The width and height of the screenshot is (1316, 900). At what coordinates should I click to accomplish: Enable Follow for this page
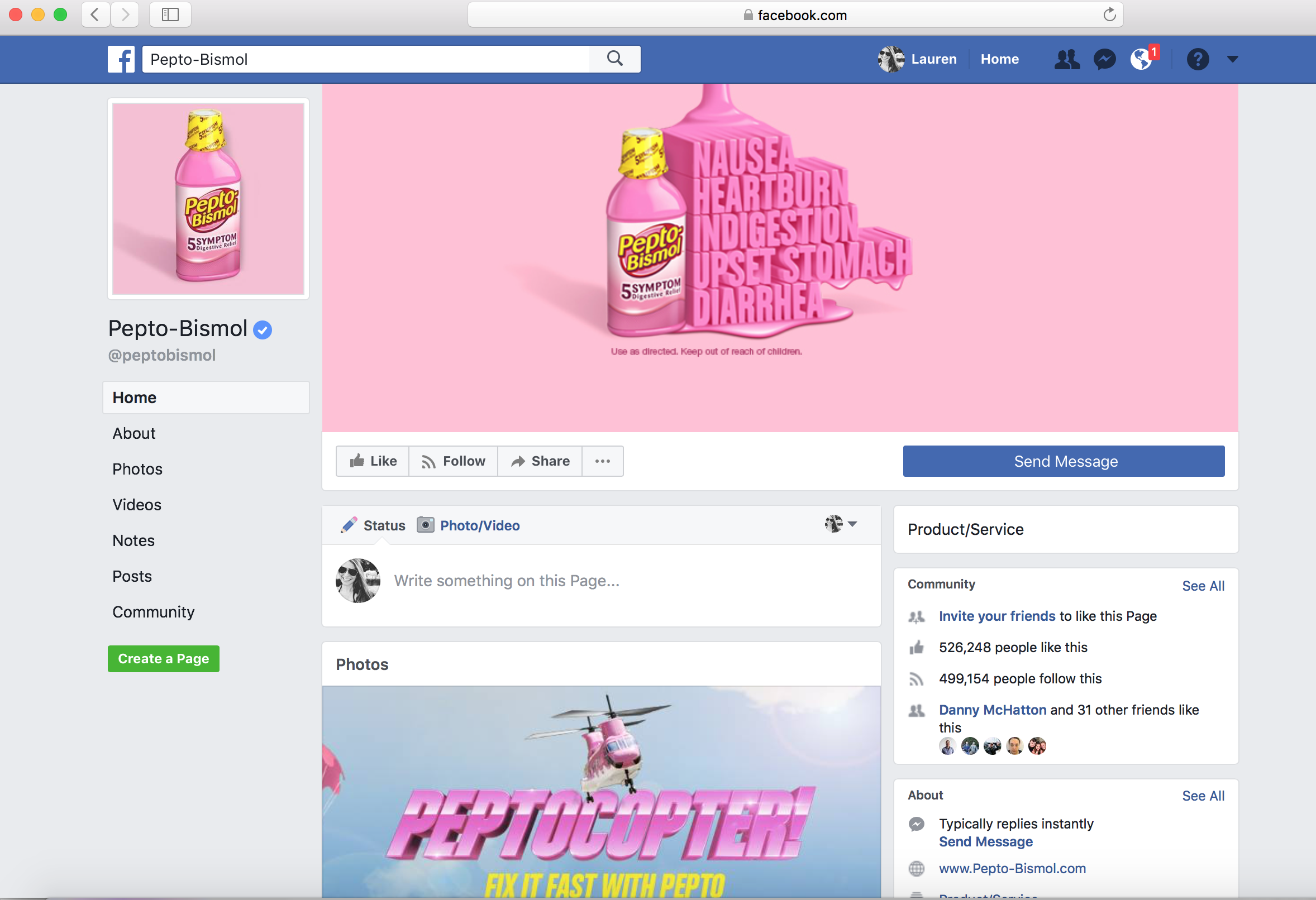tap(452, 461)
